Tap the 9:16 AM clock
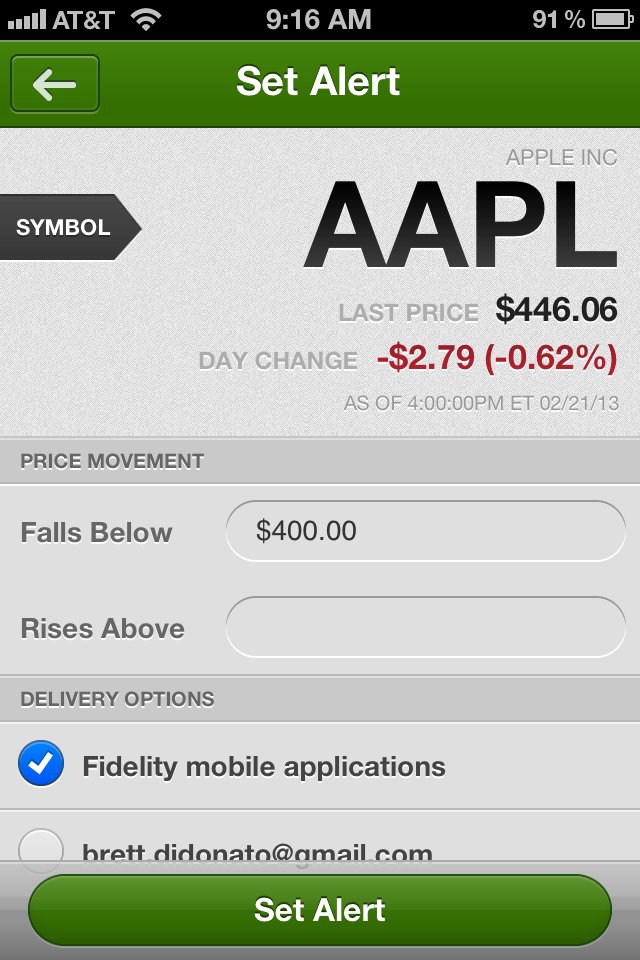640x960 pixels. (319, 19)
